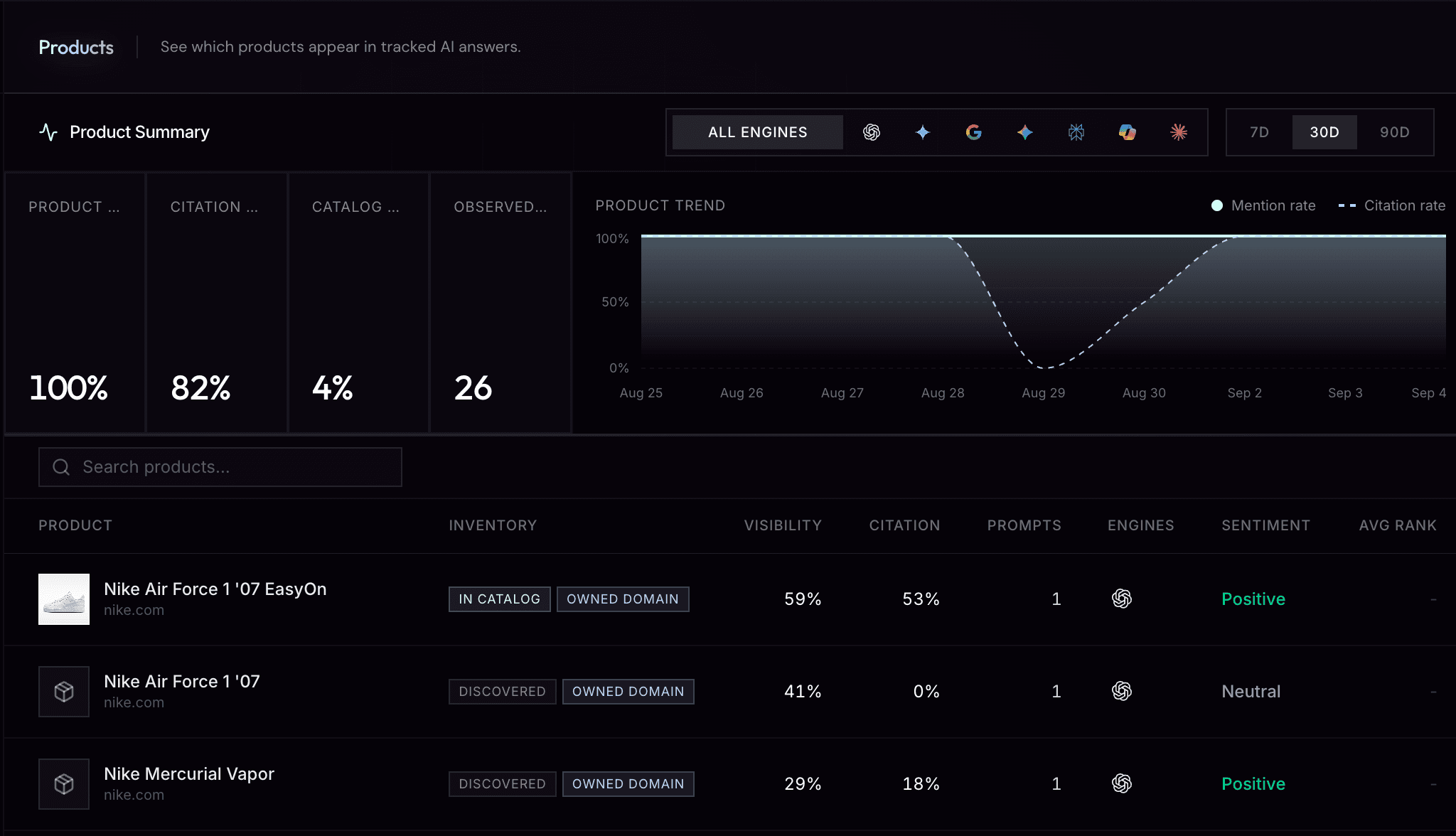Open Nike Air Force 1 '07 EasyOn product
The width and height of the screenshot is (1456, 836).
point(215,589)
